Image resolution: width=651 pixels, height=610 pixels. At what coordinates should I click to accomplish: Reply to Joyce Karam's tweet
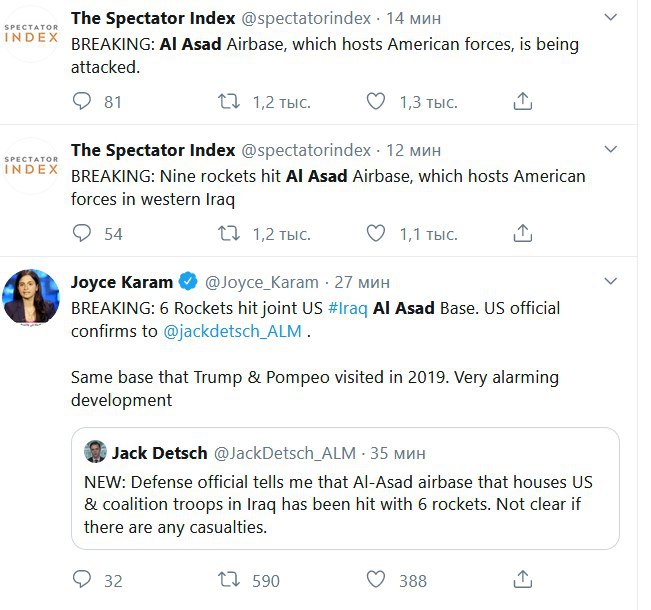click(x=82, y=580)
